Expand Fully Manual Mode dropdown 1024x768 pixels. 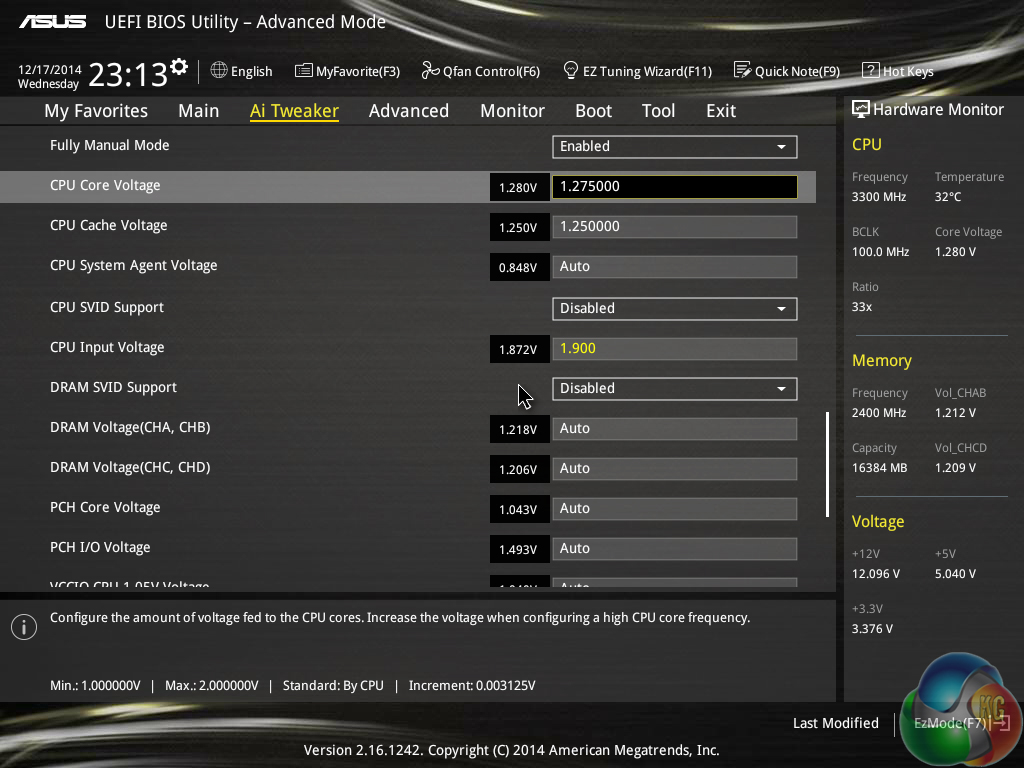point(674,147)
